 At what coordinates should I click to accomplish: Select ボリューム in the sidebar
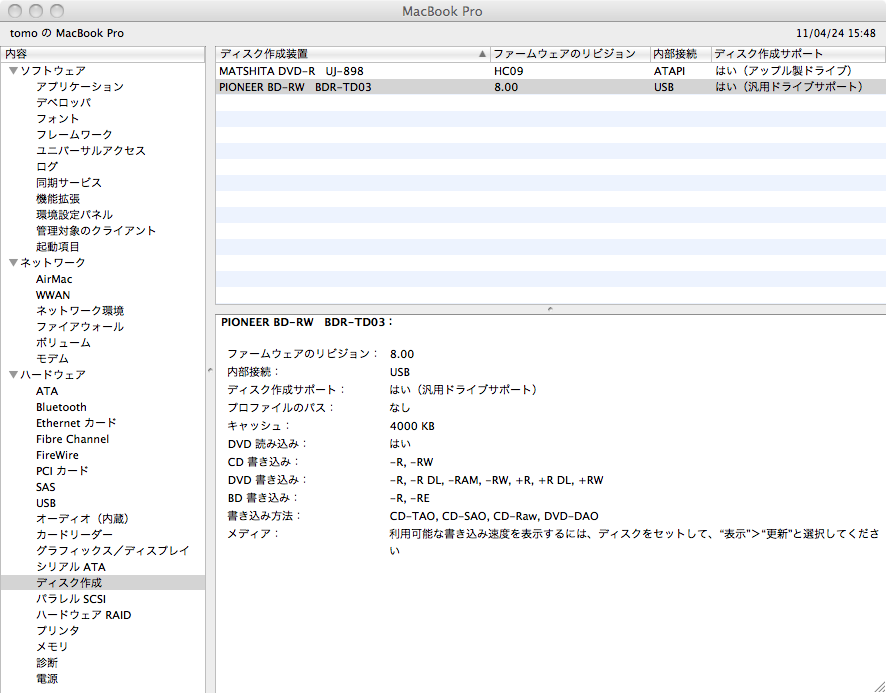point(63,343)
